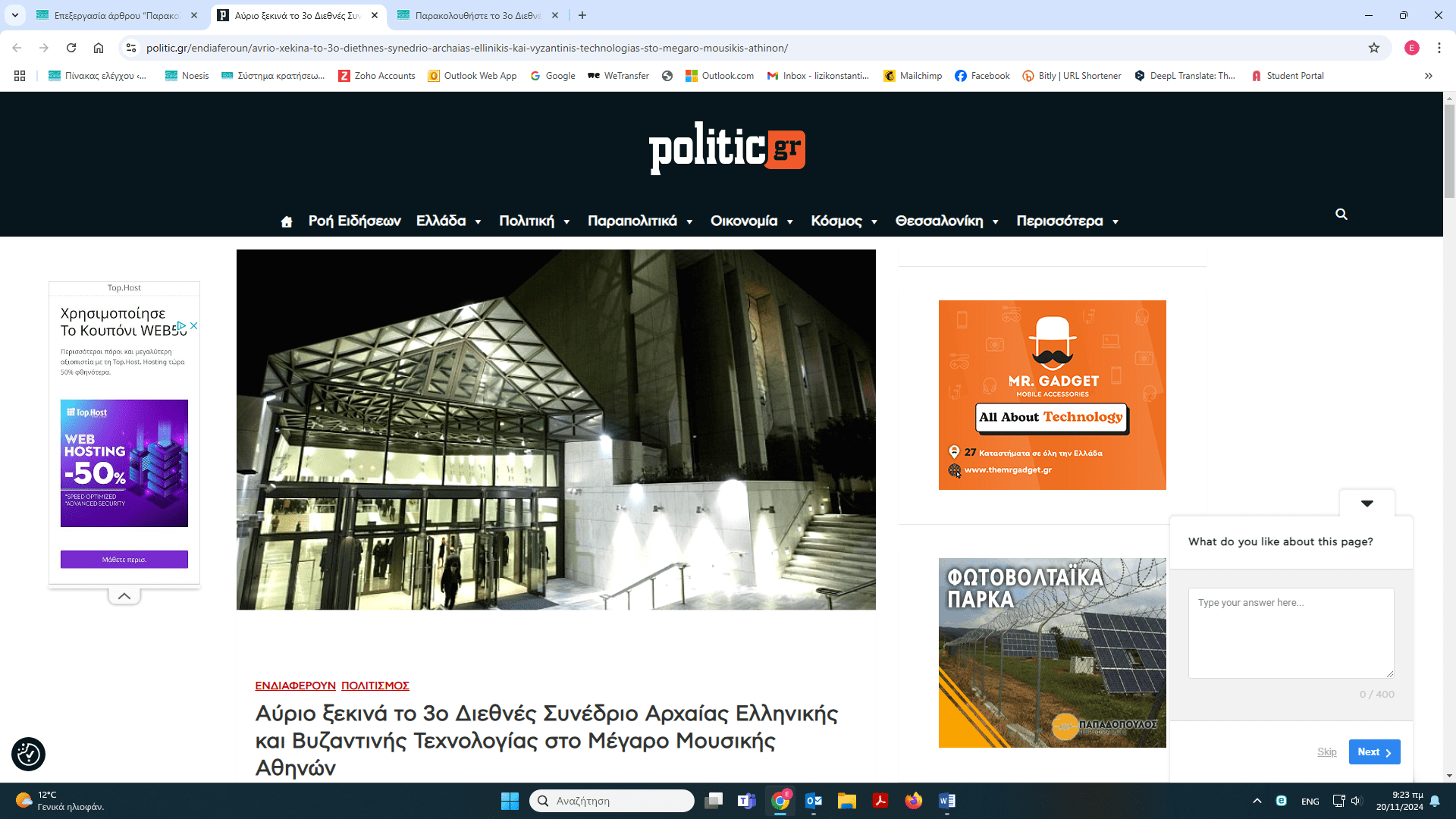Collapse the left ad panel chevron
Image resolution: width=1456 pixels, height=819 pixels.
pos(124,596)
